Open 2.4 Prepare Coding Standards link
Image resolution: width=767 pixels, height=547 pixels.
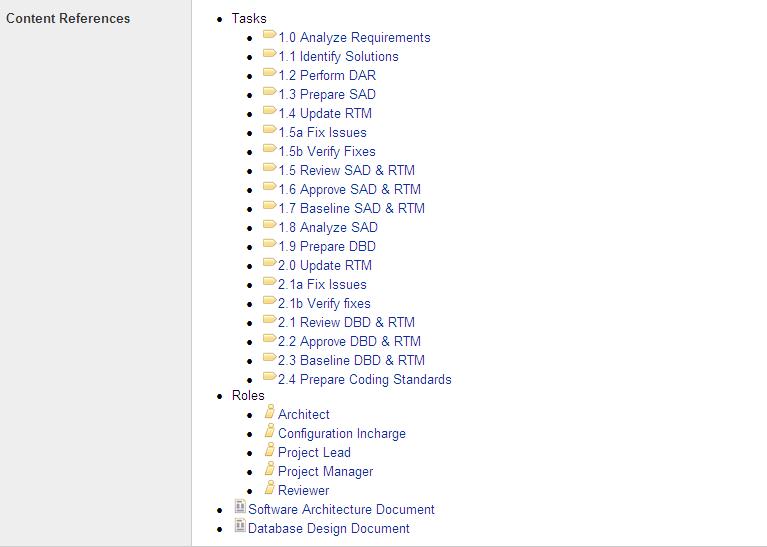pyautogui.click(x=365, y=380)
